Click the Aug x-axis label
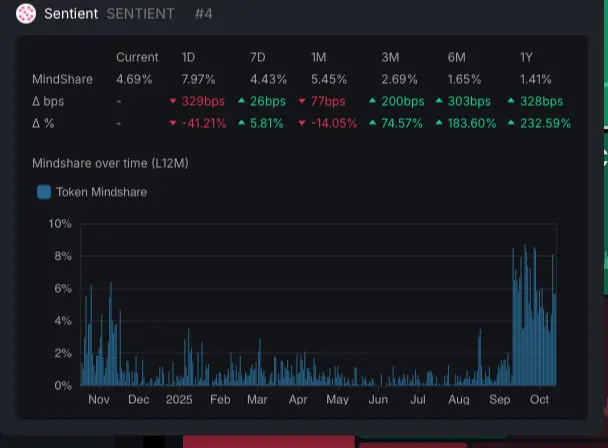Image resolution: width=608 pixels, height=448 pixels. (459, 400)
